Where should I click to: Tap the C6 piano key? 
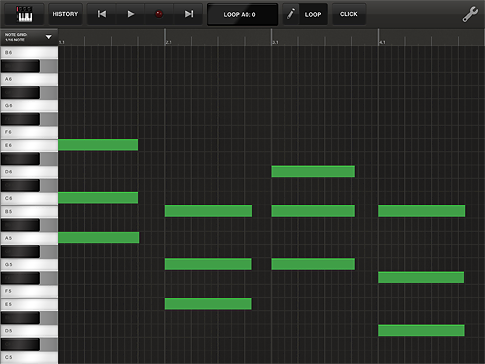(x=29, y=198)
